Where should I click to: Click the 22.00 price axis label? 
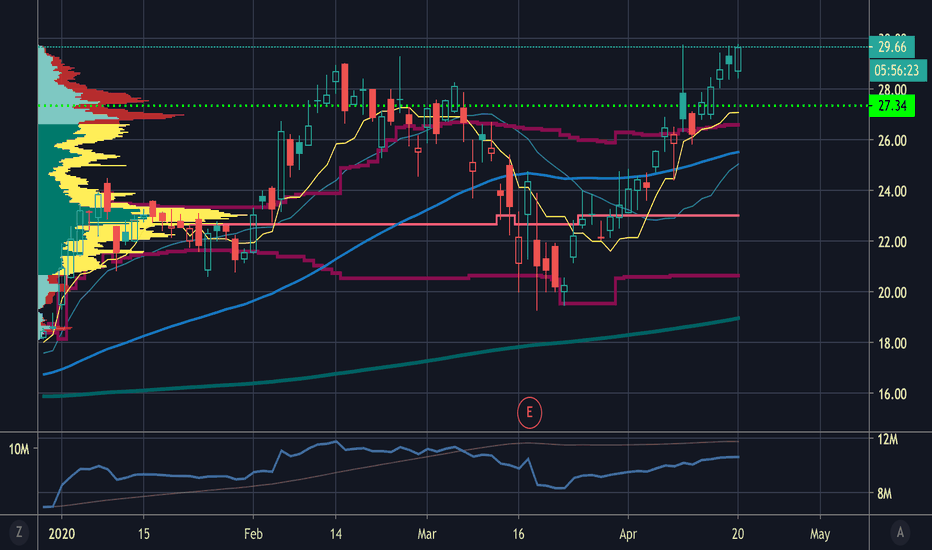pos(892,242)
